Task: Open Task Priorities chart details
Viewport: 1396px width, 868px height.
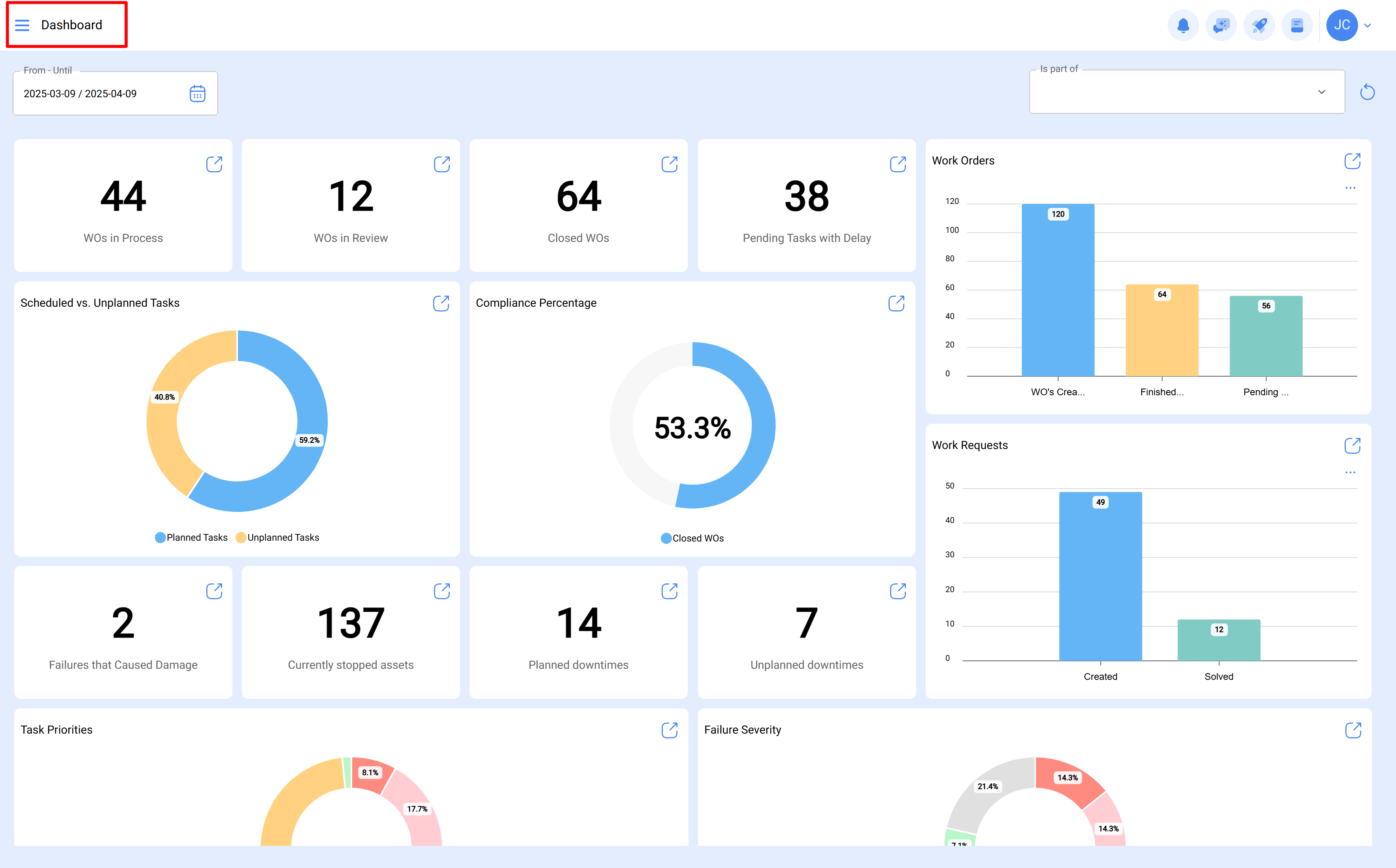Action: (x=669, y=730)
